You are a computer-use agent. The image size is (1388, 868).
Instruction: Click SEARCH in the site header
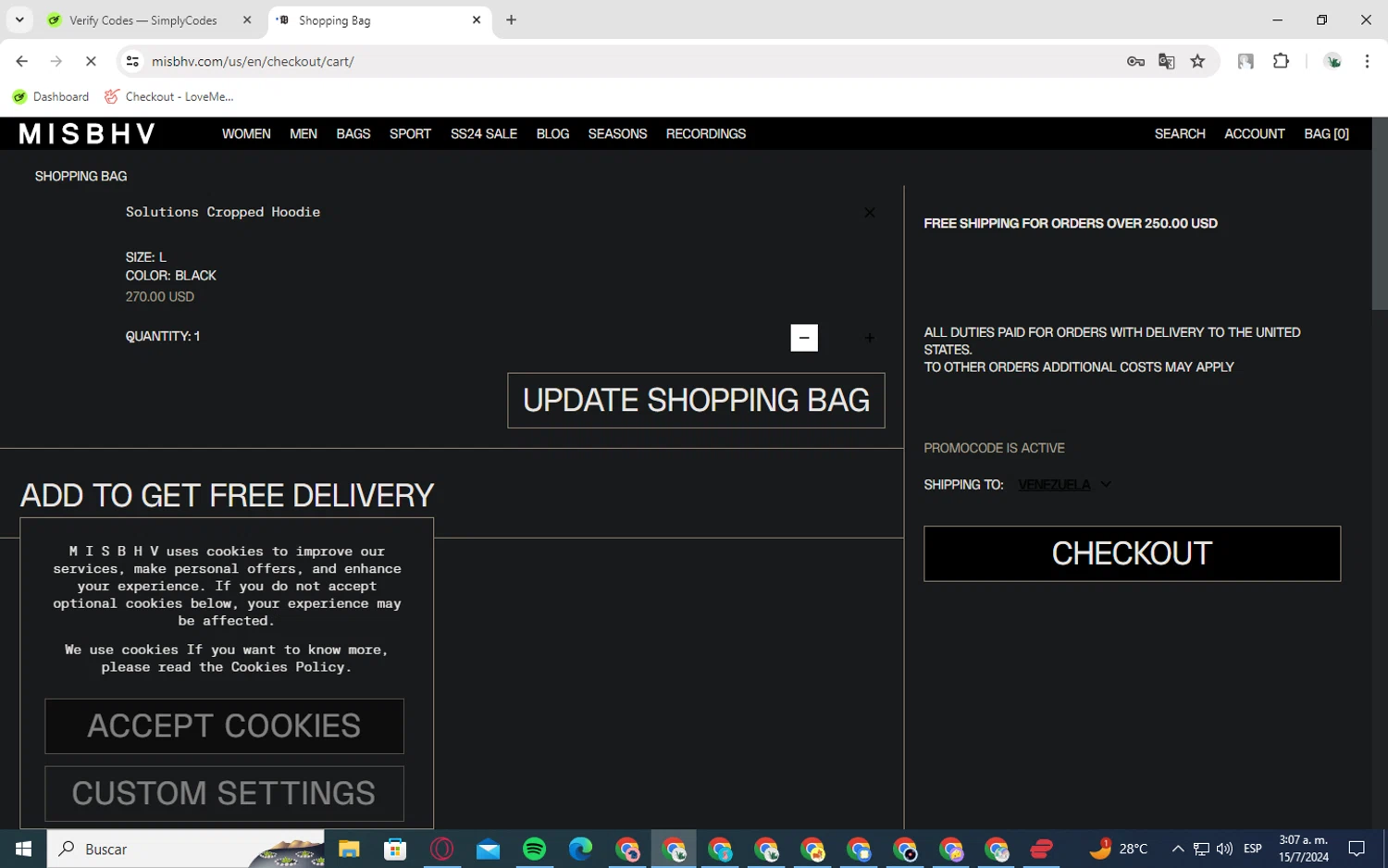pyautogui.click(x=1180, y=134)
